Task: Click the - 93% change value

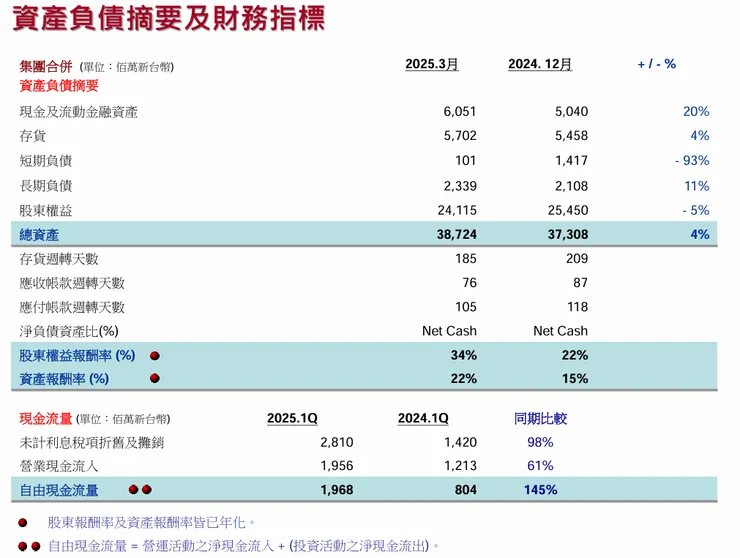Action: (x=692, y=161)
